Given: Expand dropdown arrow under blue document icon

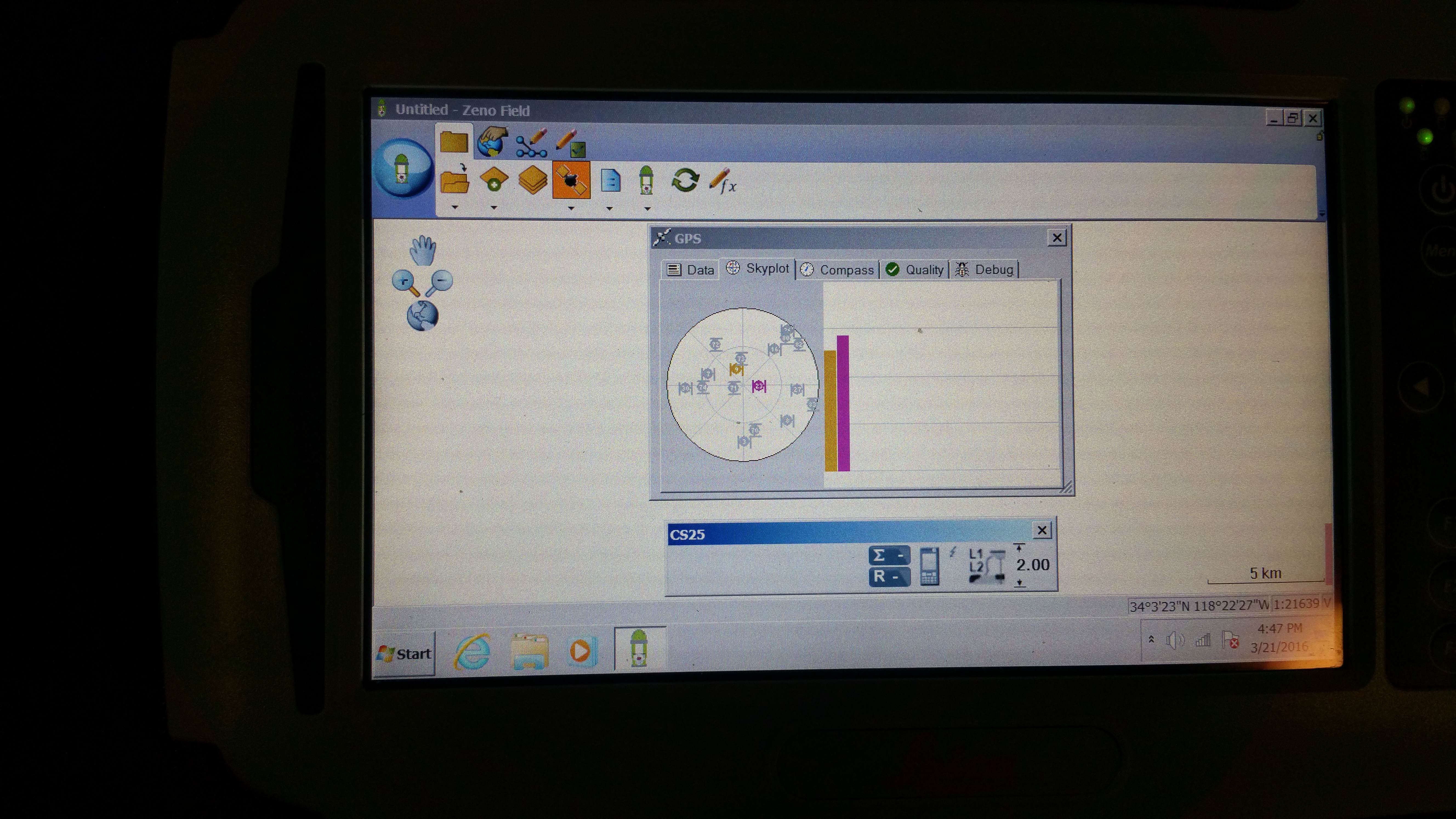Looking at the screenshot, I should tap(609, 208).
